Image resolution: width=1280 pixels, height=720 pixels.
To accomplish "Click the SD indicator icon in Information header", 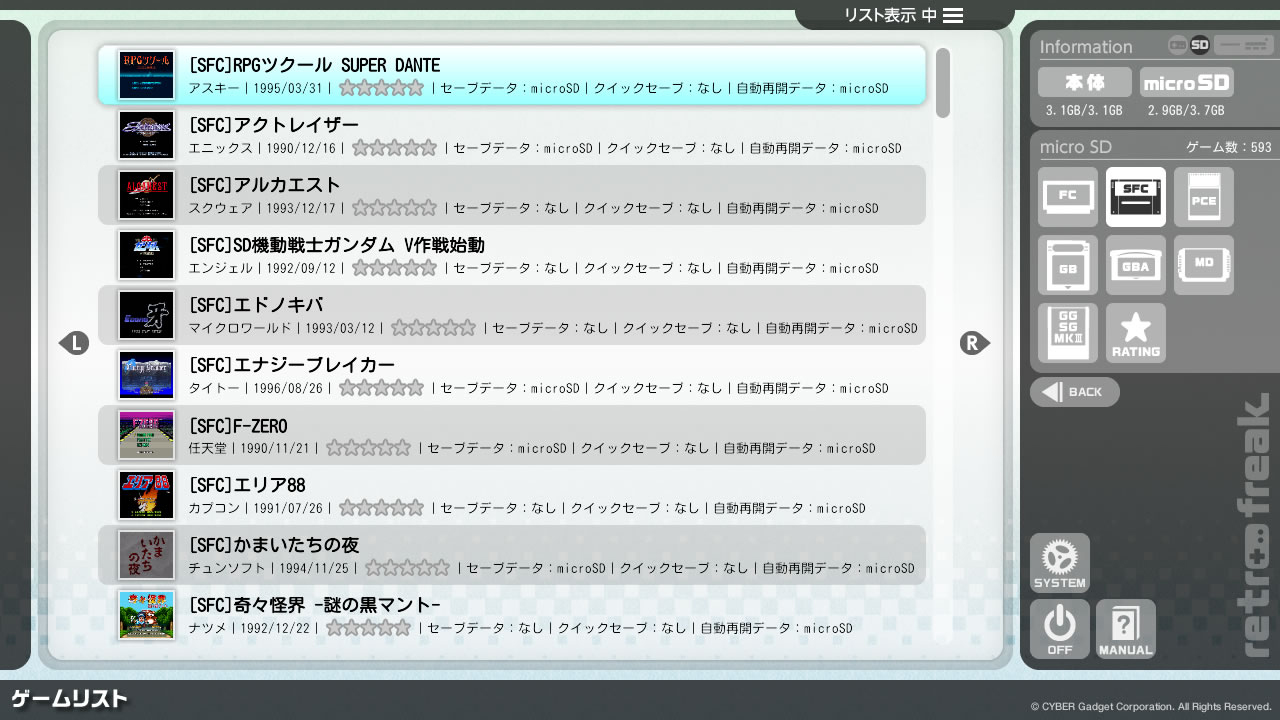I will (1200, 45).
